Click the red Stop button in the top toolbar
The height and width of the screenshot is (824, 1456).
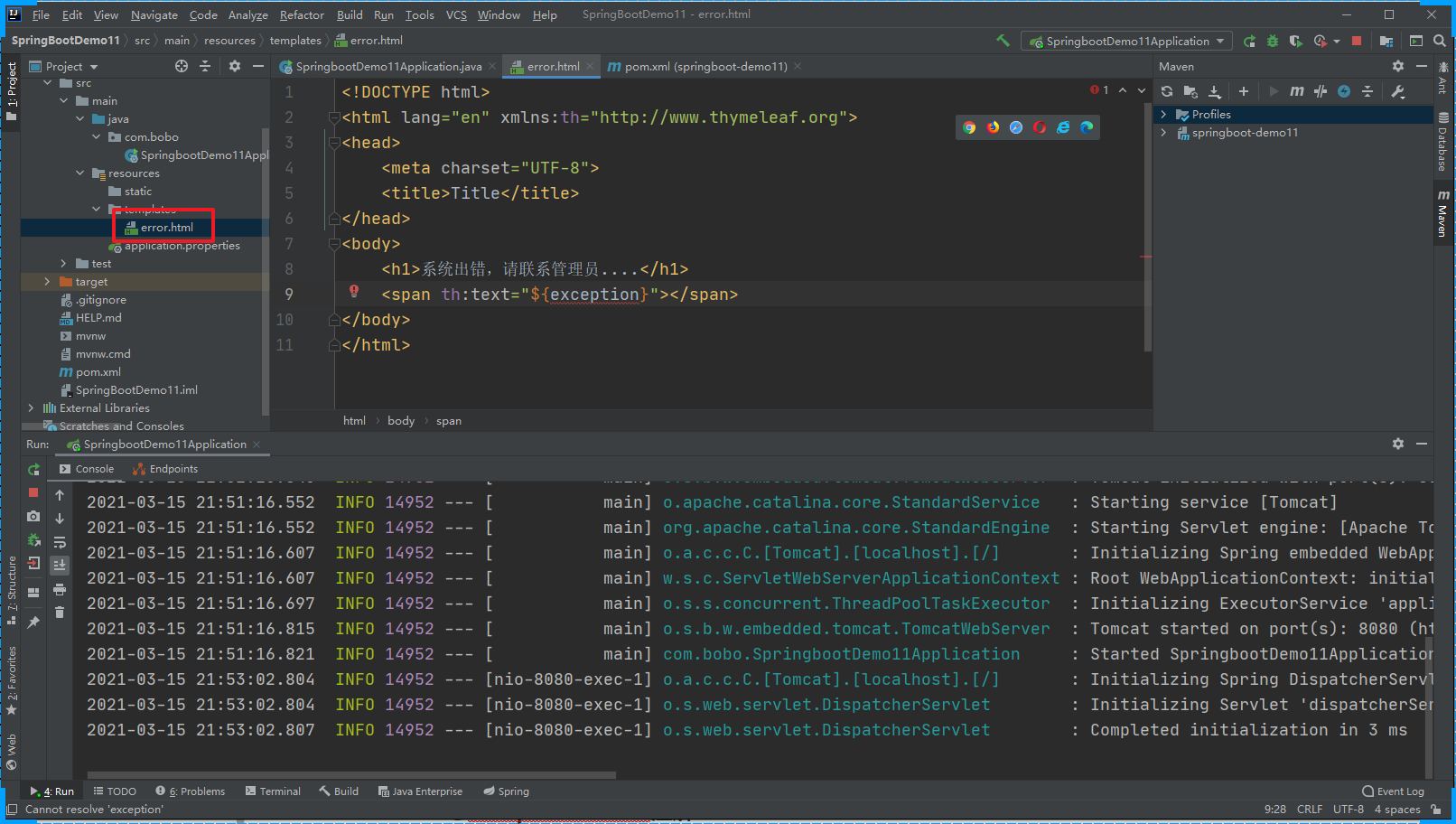coord(1357,41)
